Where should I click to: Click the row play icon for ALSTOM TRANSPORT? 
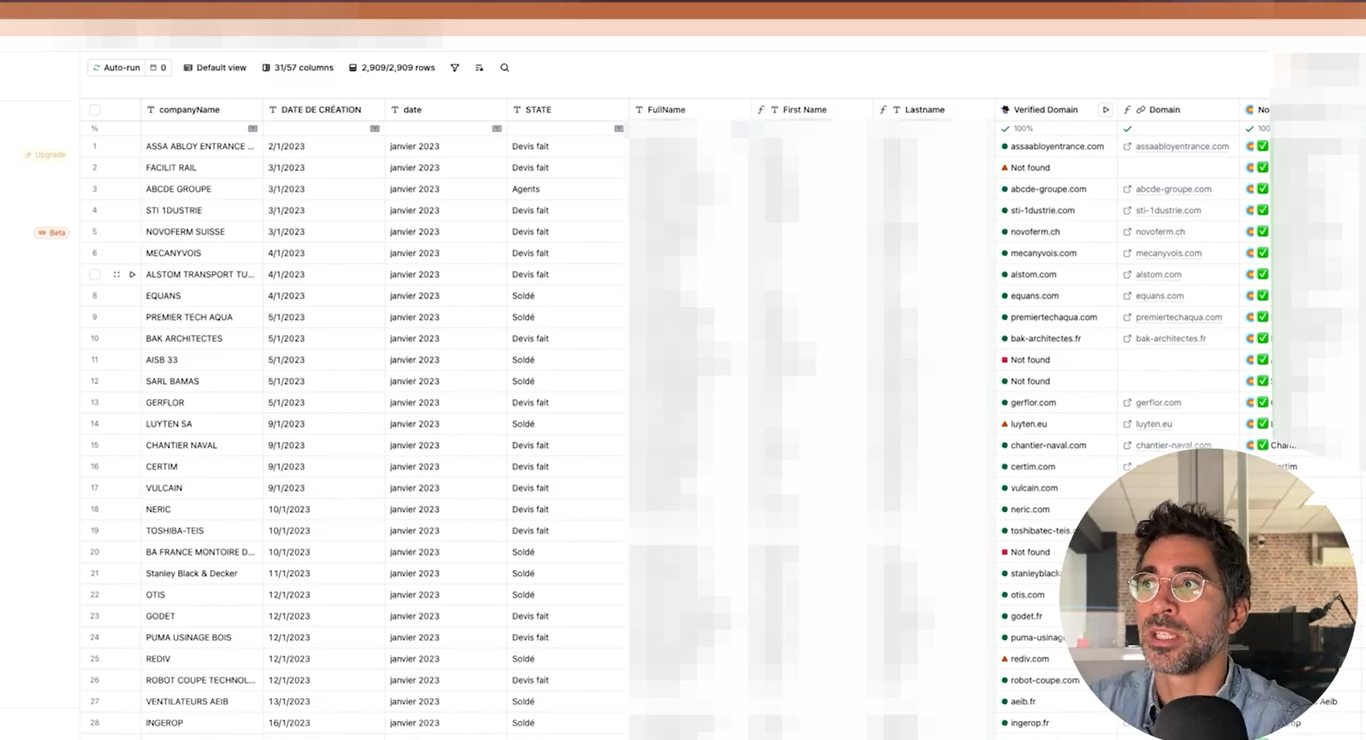(132, 275)
